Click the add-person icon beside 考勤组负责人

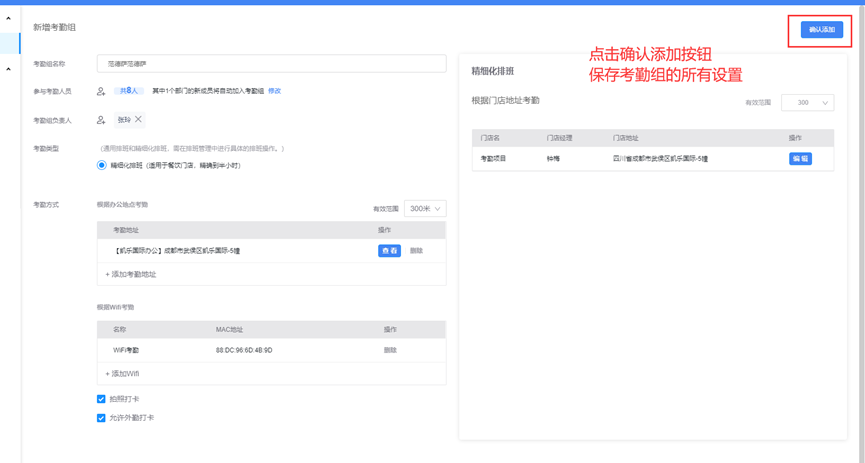pyautogui.click(x=101, y=120)
